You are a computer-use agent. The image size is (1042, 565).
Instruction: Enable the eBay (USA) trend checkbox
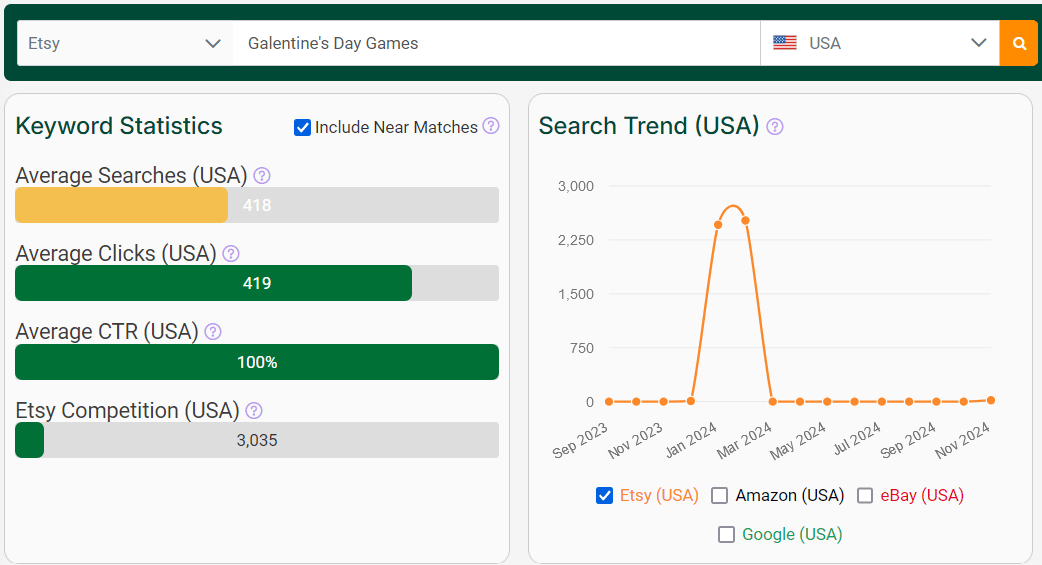click(865, 496)
